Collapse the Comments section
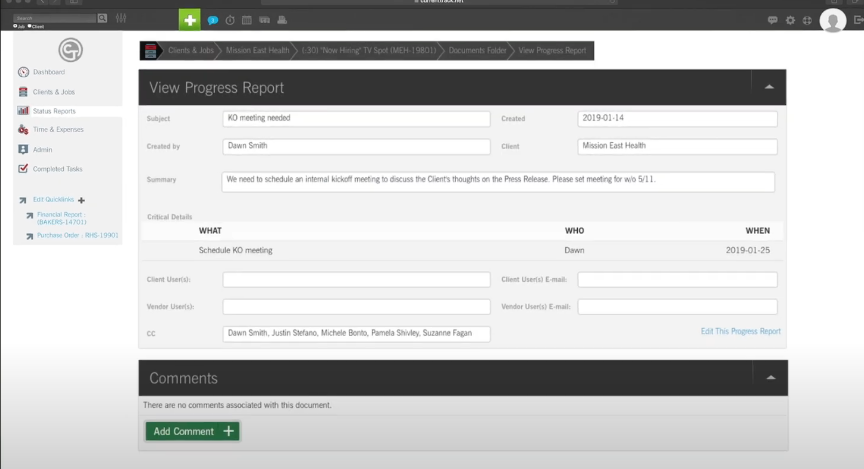This screenshot has height=469, width=864. [x=769, y=378]
